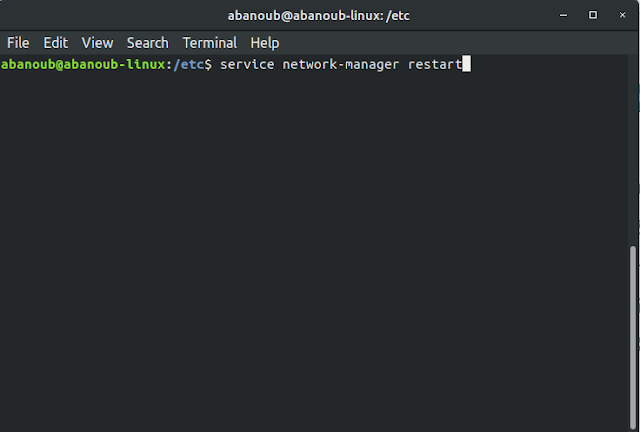Click the "network-manager" text in the command
640x432 pixels.
(337, 65)
